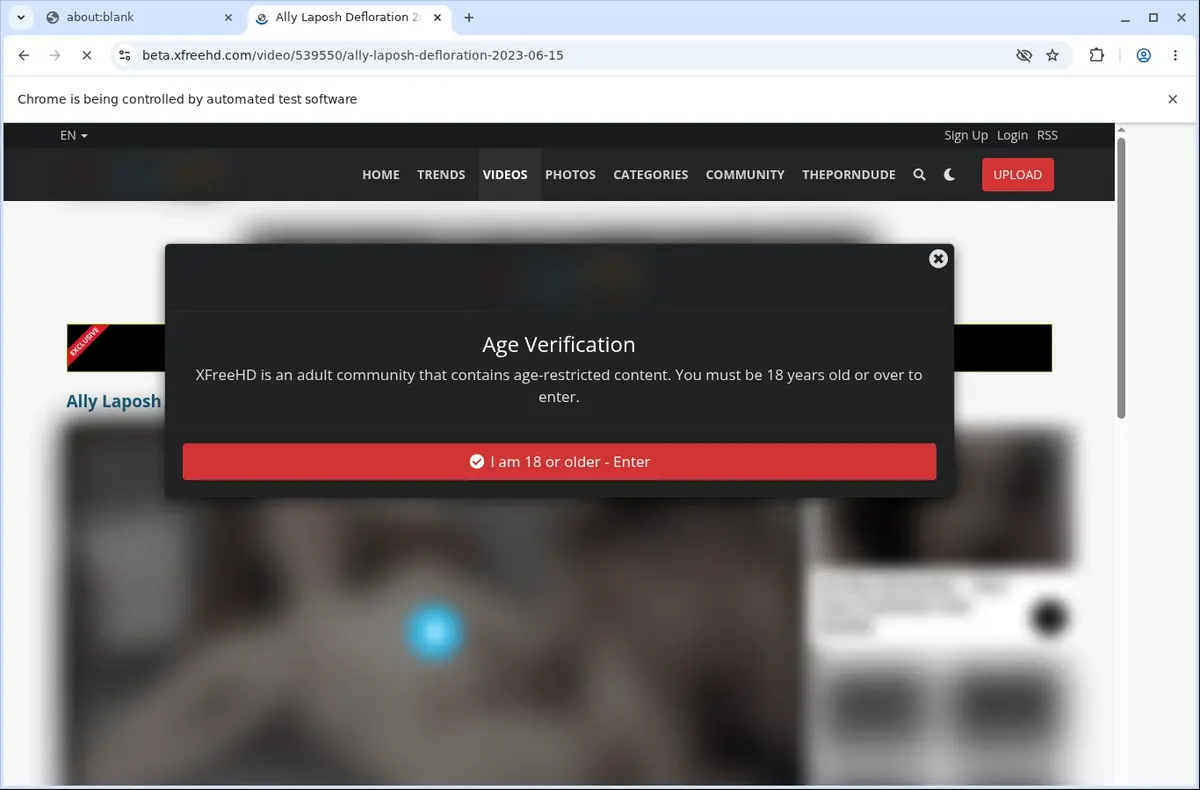Open the Chrome profile avatar icon
Image resolution: width=1200 pixels, height=790 pixels.
coord(1143,55)
